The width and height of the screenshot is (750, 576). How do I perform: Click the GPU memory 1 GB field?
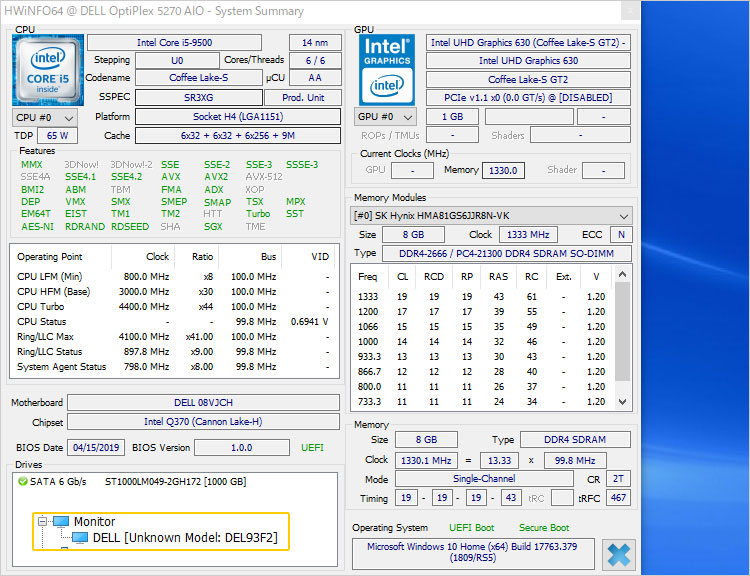[452, 116]
